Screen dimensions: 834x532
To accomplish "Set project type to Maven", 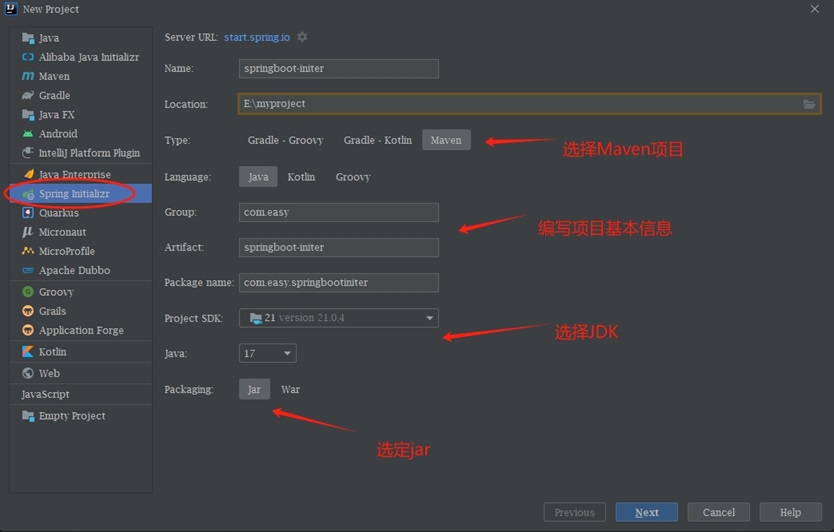I will coord(446,140).
